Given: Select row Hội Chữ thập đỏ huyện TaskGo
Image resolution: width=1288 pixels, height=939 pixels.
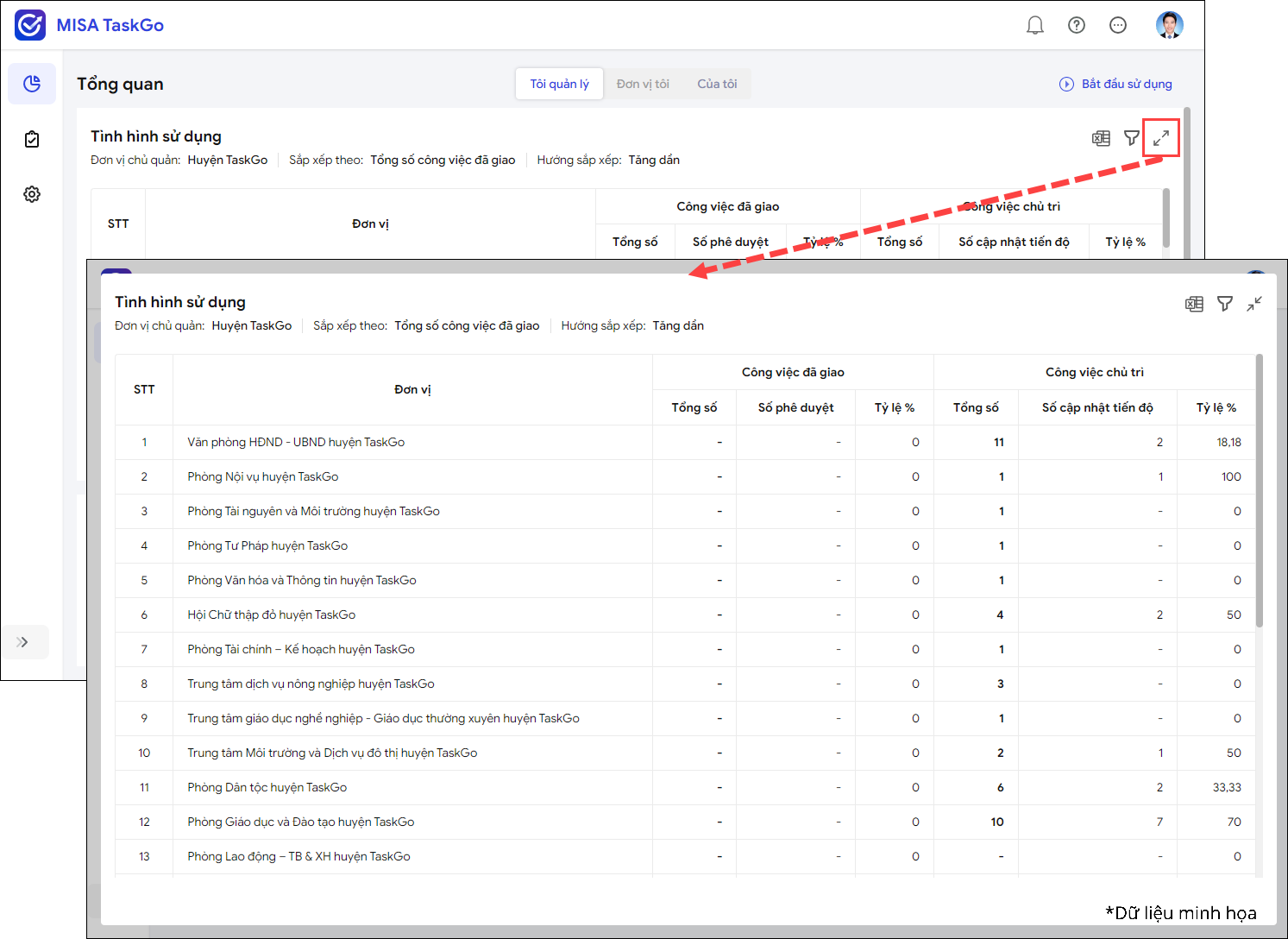Looking at the screenshot, I should pyautogui.click(x=685, y=614).
